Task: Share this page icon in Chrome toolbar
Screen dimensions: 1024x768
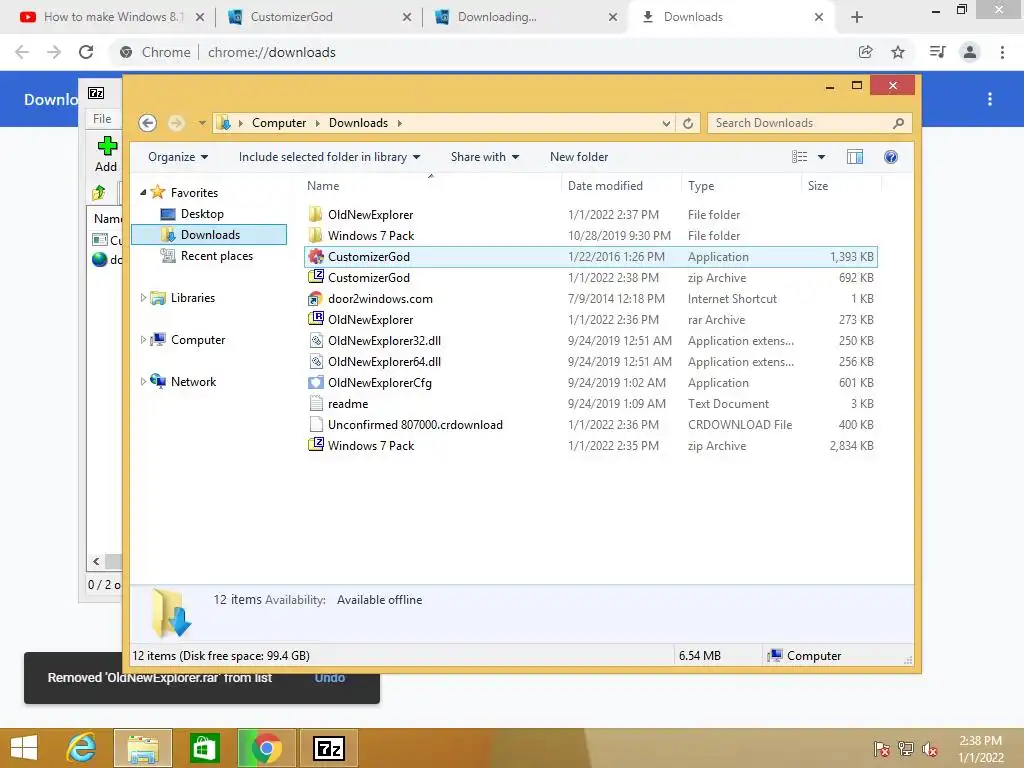Action: (865, 52)
